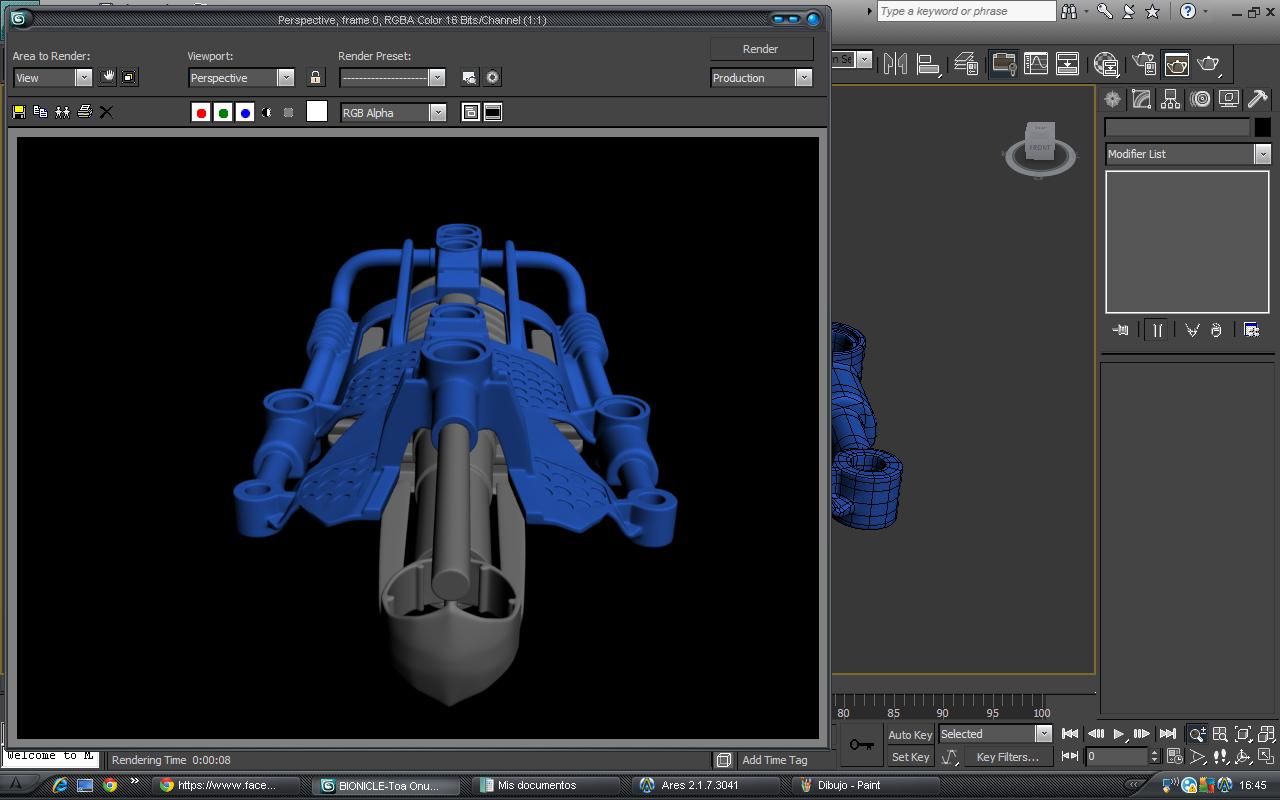Click the white background color swatch
The image size is (1280, 800).
tap(316, 112)
